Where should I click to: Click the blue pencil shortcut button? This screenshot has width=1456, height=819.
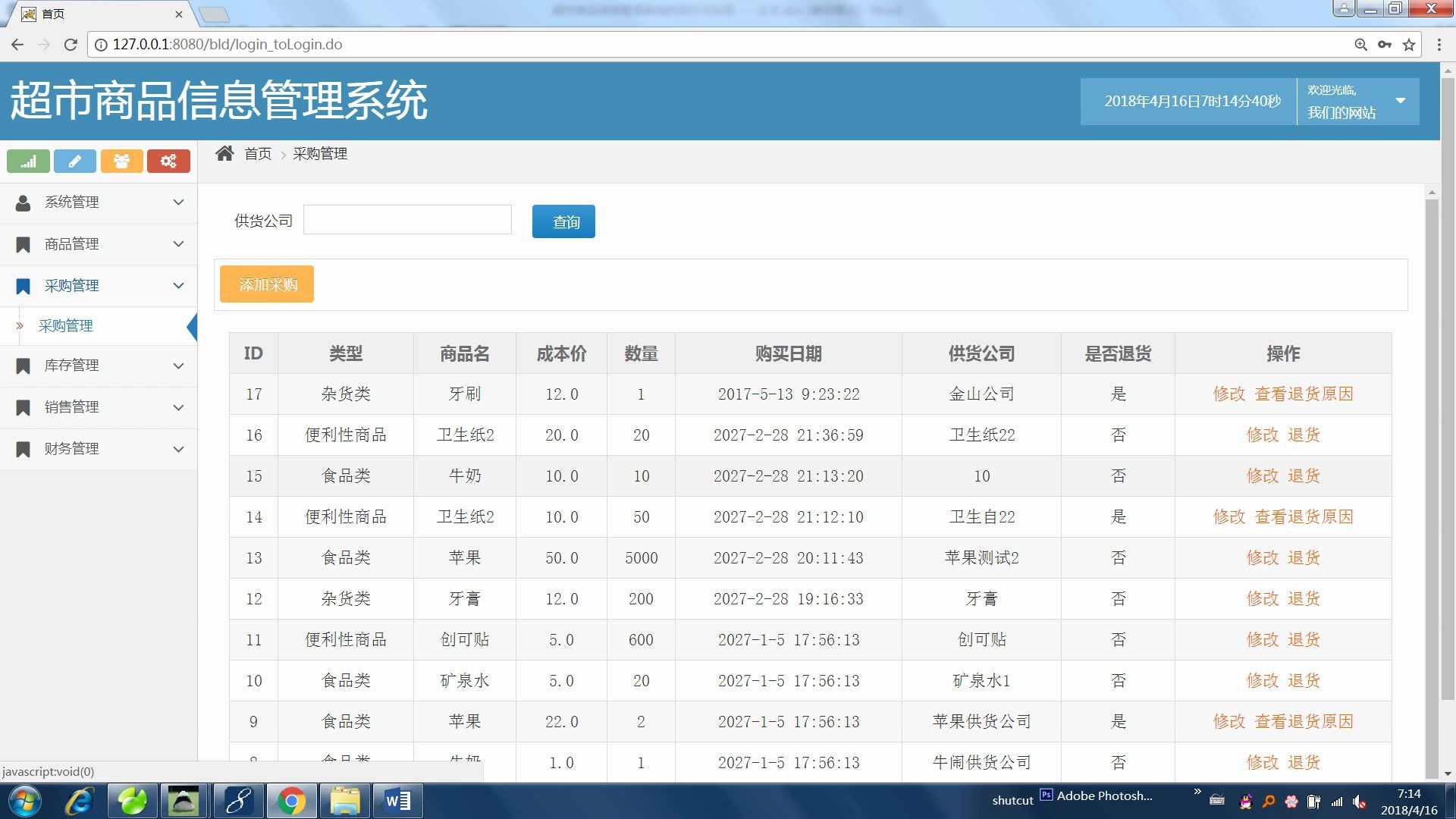click(74, 161)
